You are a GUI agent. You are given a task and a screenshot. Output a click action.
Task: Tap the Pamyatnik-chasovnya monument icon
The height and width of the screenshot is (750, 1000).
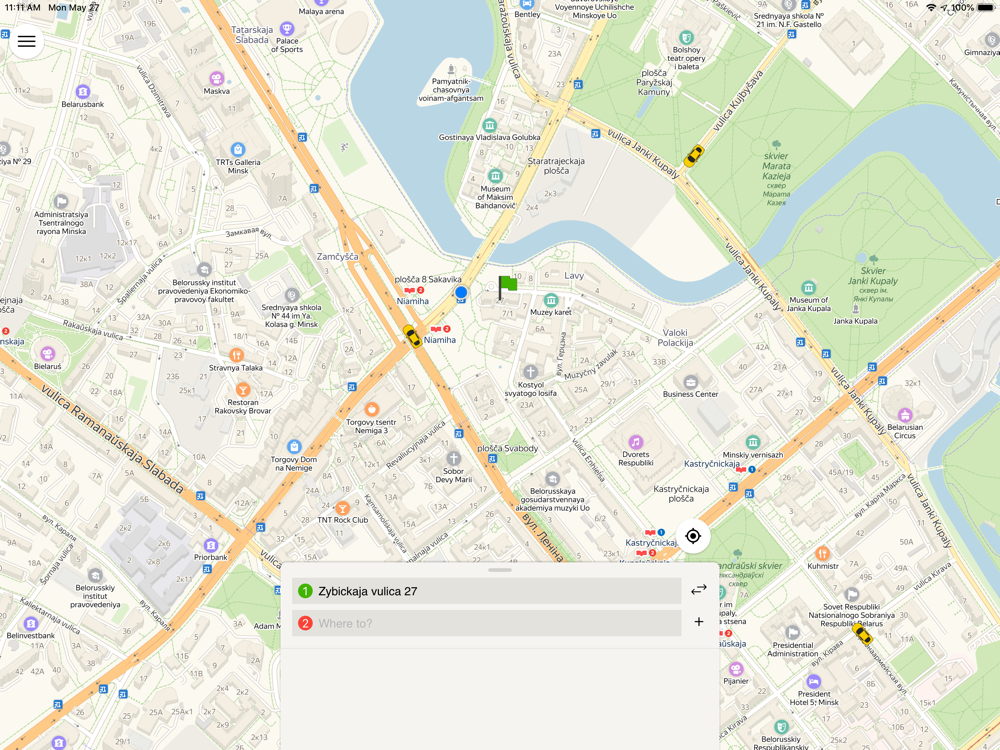[x=451, y=68]
